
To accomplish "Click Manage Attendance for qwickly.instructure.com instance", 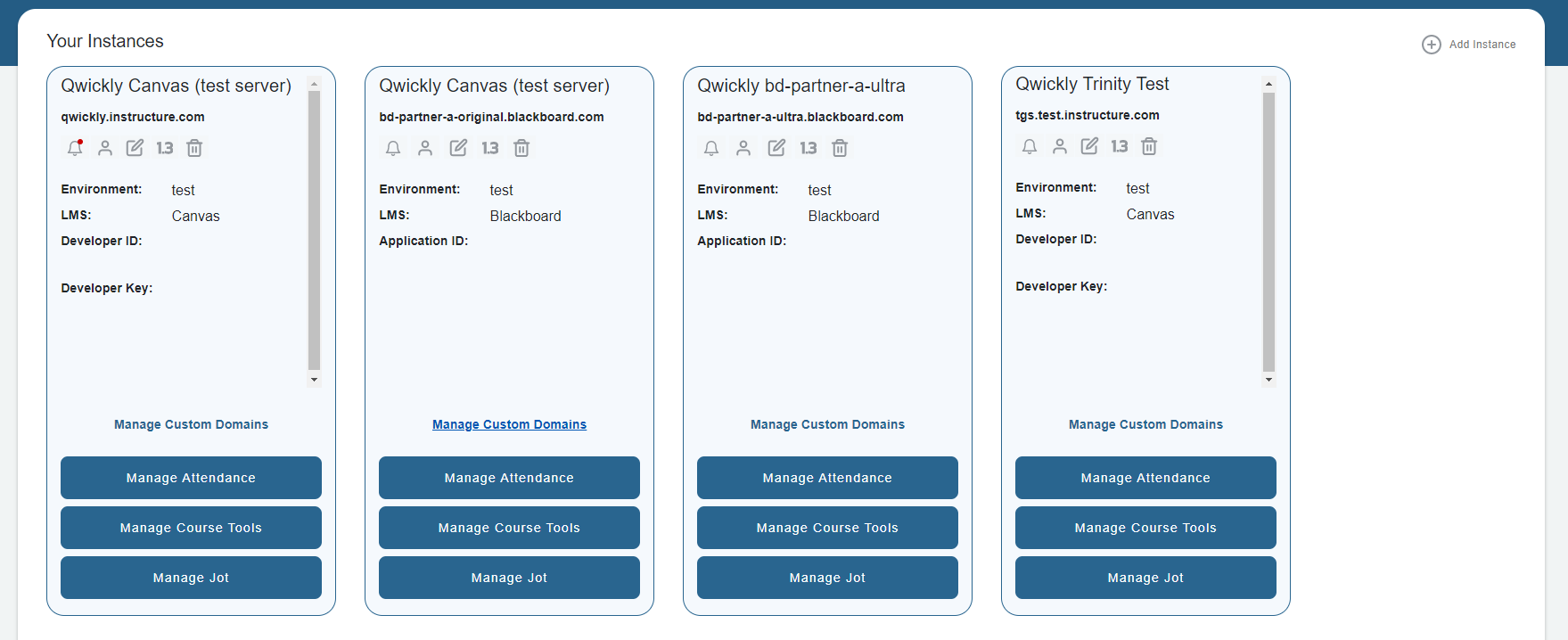I will click(191, 478).
